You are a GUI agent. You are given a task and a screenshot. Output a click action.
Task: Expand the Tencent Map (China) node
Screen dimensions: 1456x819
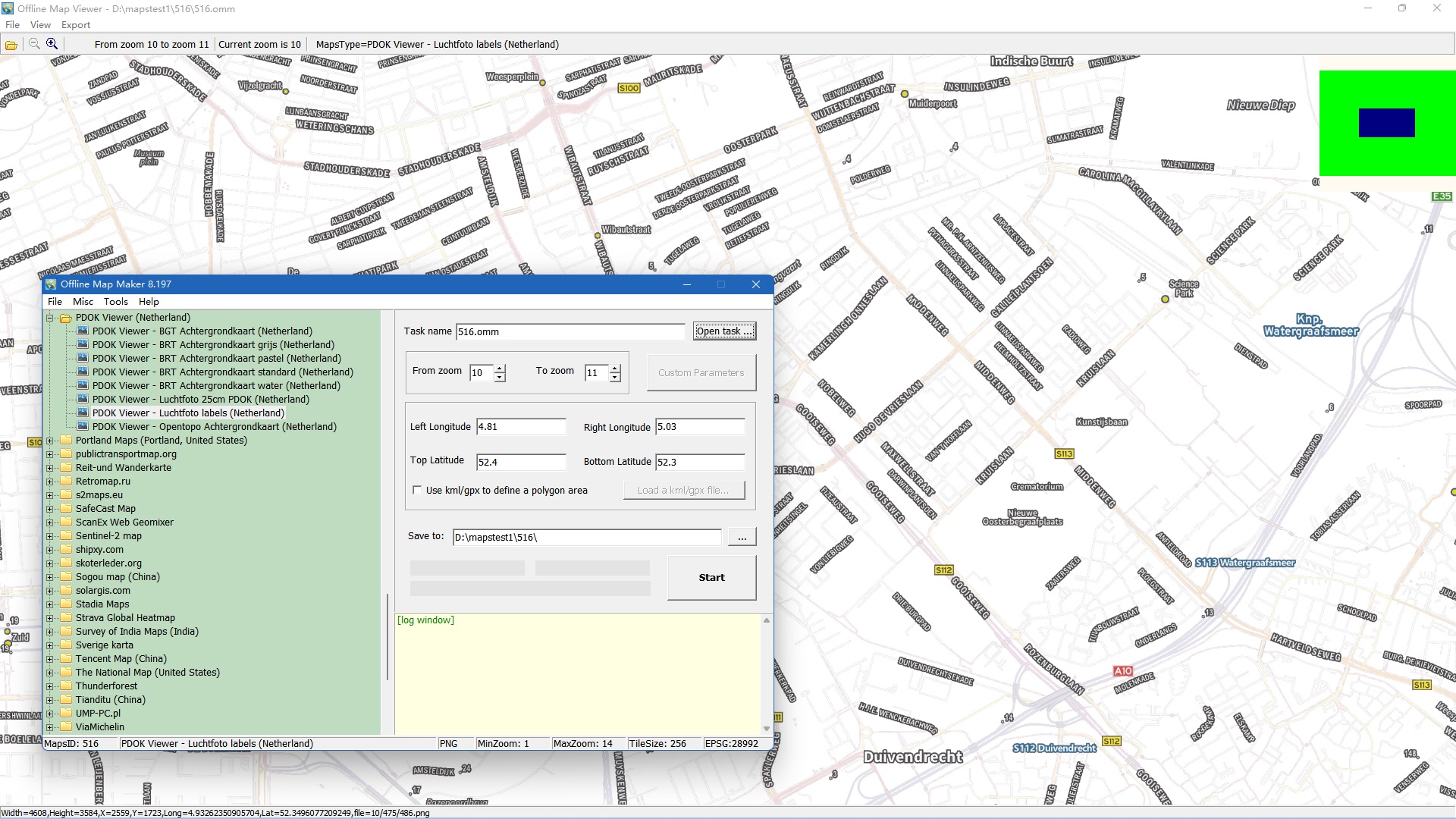coord(50,659)
